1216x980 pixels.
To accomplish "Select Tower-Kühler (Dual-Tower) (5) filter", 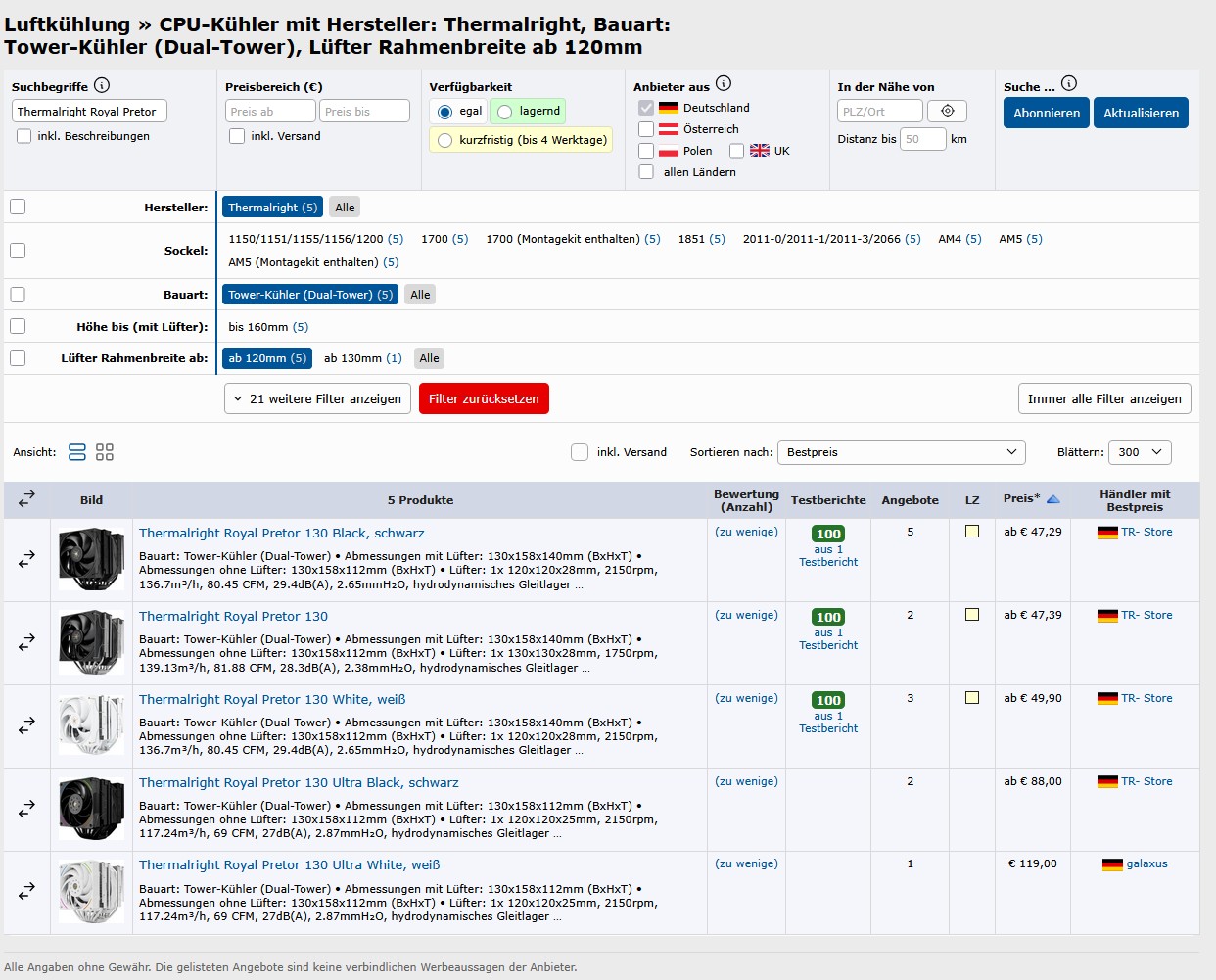I will (x=310, y=295).
